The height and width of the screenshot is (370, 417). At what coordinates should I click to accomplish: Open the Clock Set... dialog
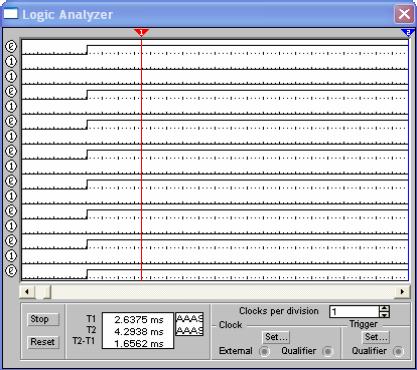click(x=276, y=337)
